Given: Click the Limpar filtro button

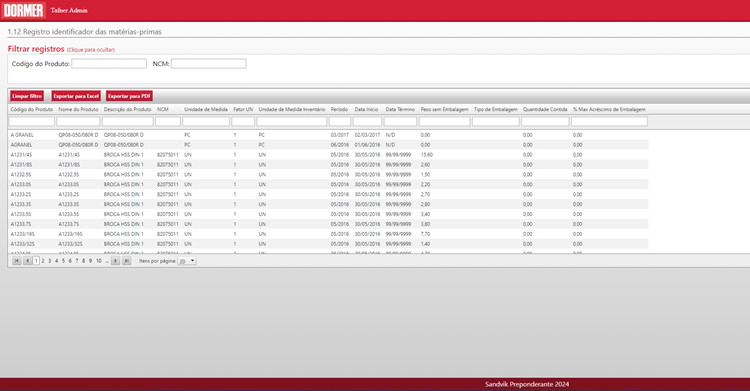Looking at the screenshot, I should 27,96.
